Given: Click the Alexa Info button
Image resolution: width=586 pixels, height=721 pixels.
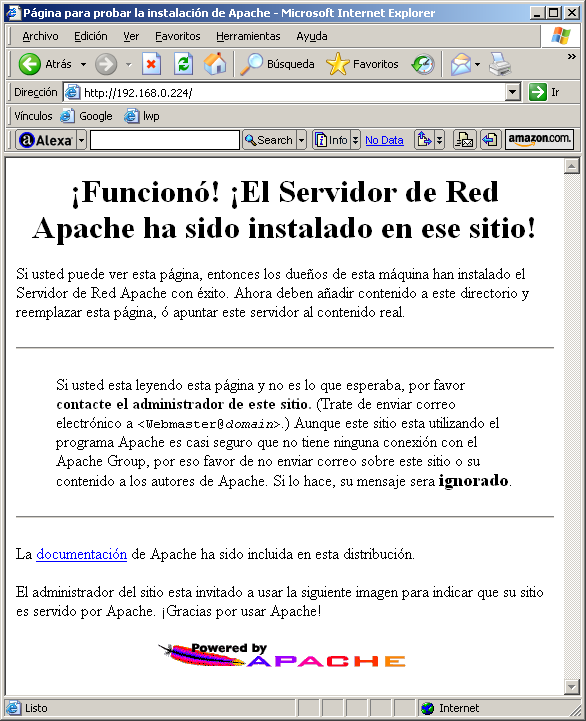Looking at the screenshot, I should pos(331,140).
